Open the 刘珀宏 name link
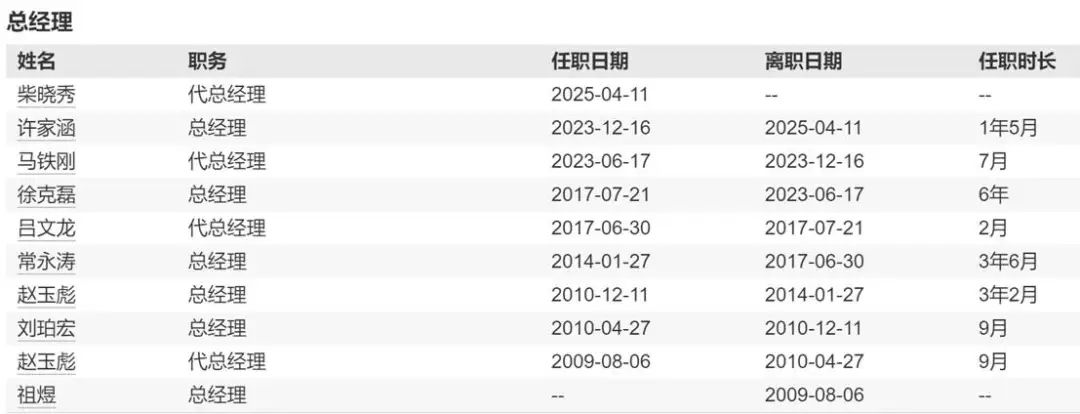The width and height of the screenshot is (1080, 414). pos(46,328)
